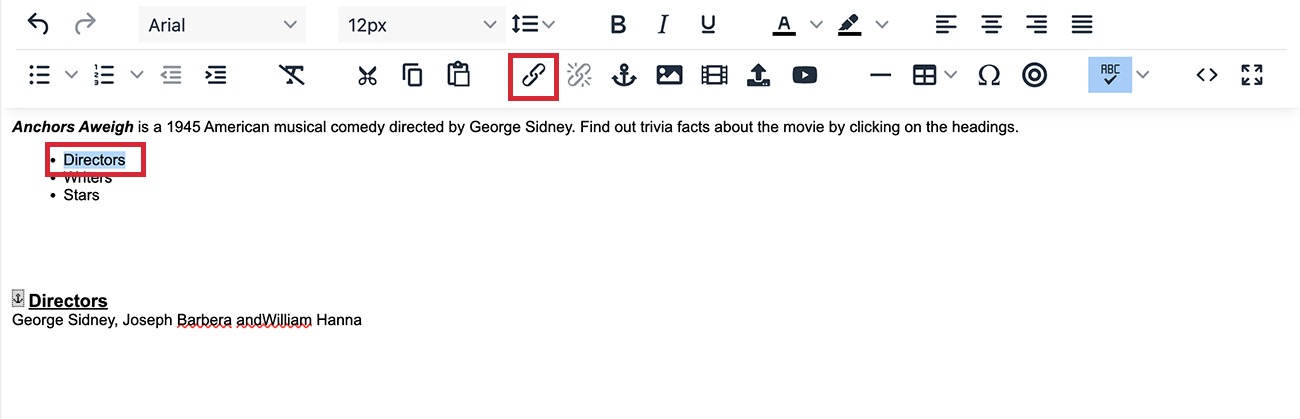Click the Stars list item
This screenshot has height=419, width=1300.
pyautogui.click(x=81, y=195)
